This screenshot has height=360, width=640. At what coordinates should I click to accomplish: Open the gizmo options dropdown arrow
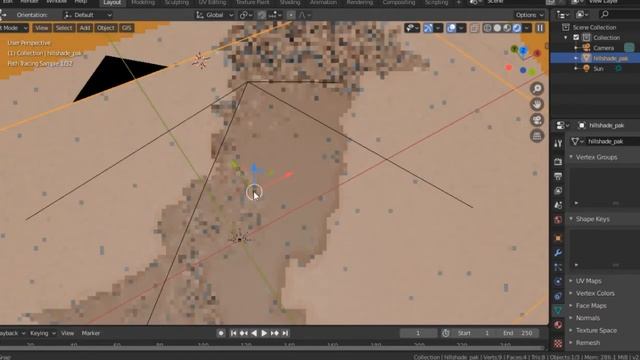(438, 28)
